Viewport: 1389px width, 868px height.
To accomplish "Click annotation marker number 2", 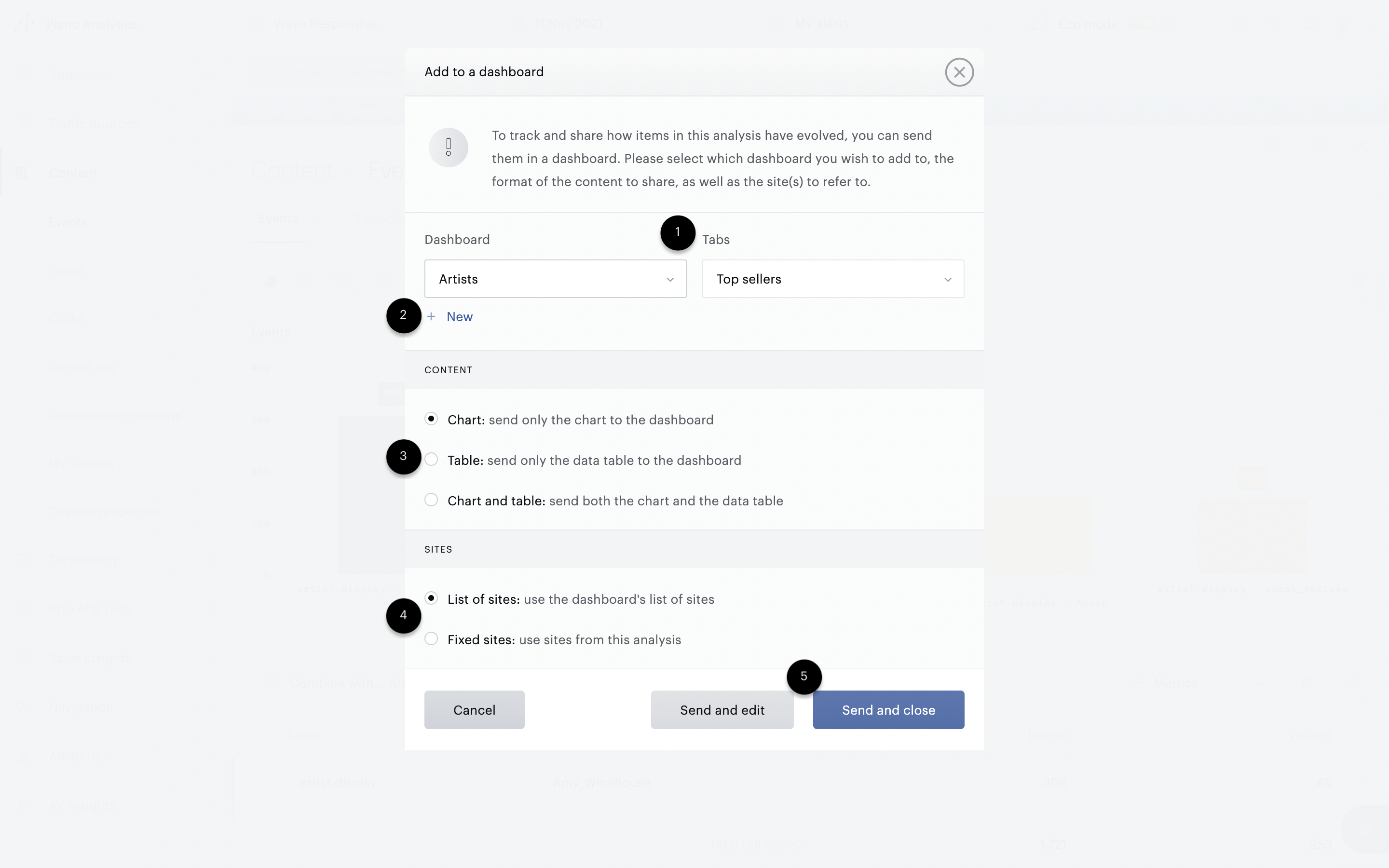I will 404,315.
